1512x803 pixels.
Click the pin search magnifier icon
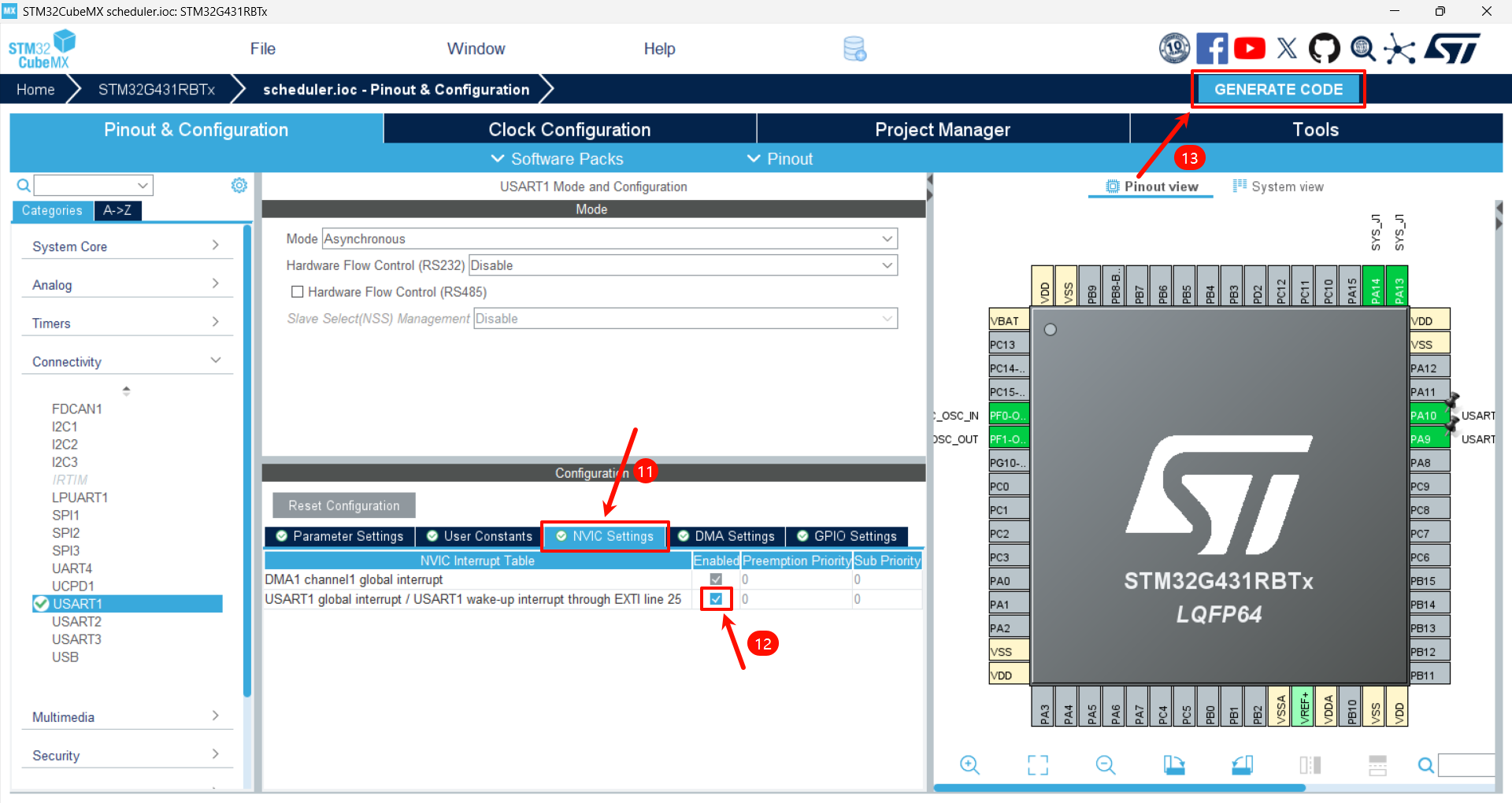pos(1425,764)
